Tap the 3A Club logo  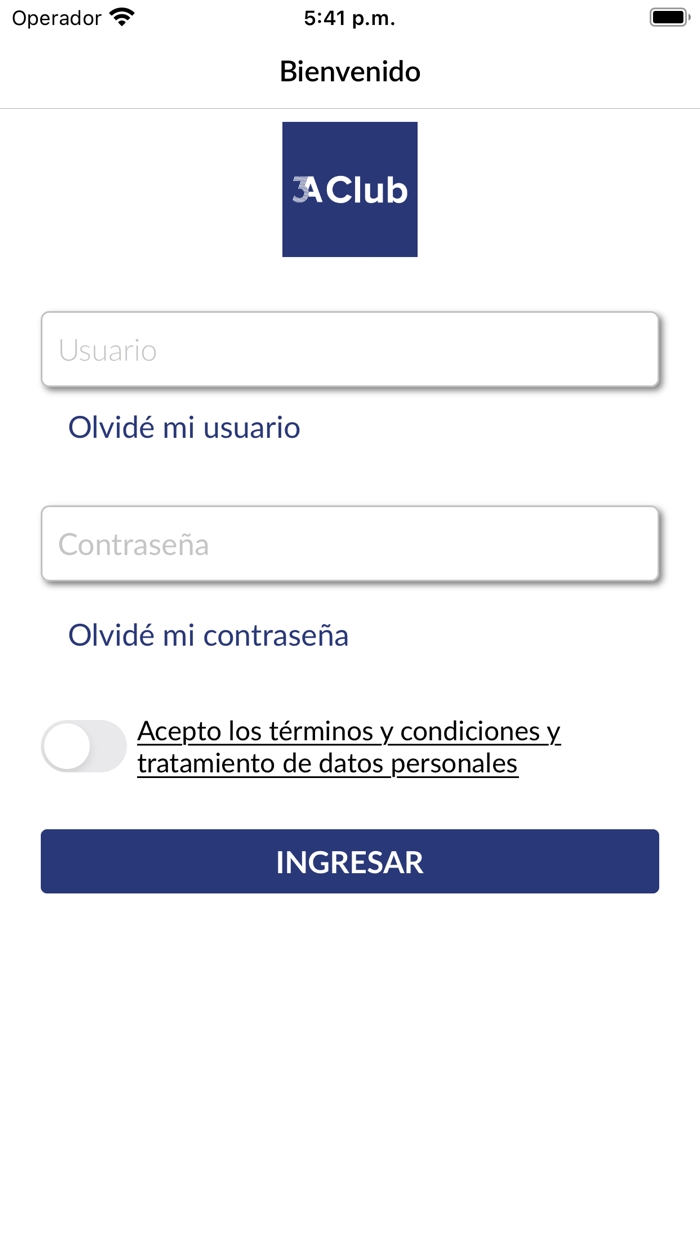[349, 189]
